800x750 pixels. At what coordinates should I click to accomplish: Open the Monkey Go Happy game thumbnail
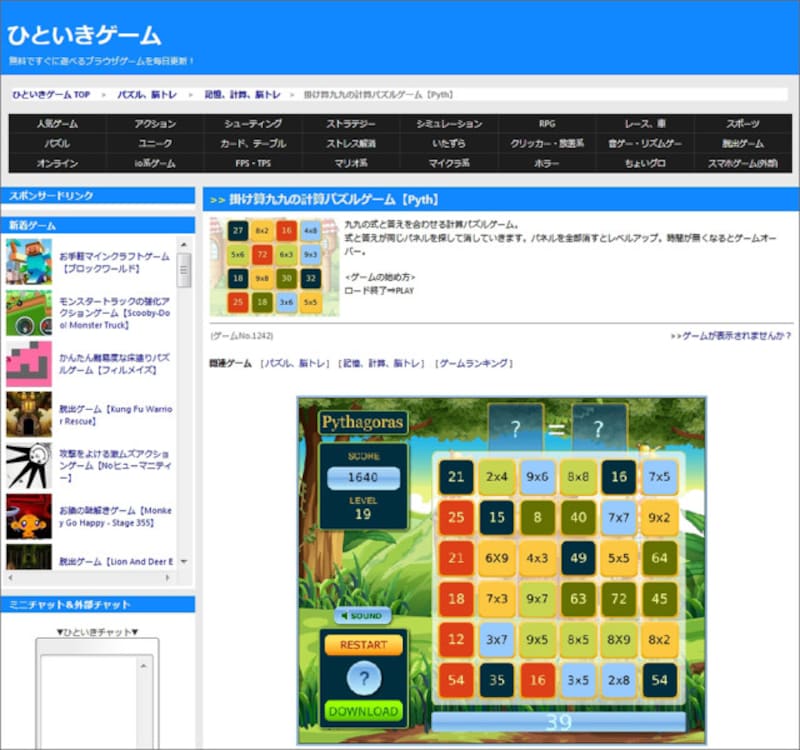pyautogui.click(x=29, y=517)
